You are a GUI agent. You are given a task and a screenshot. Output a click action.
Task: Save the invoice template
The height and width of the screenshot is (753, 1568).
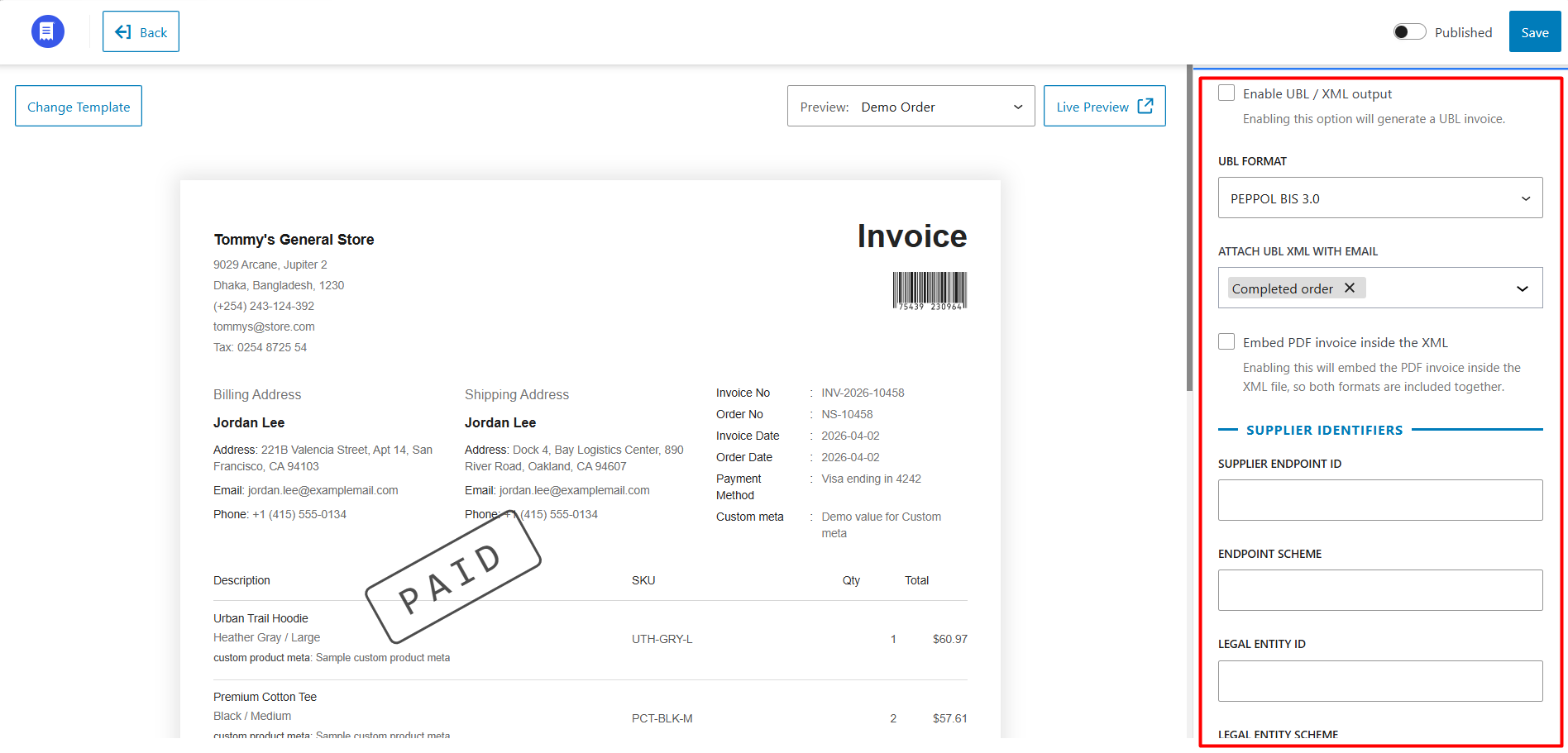click(1535, 31)
